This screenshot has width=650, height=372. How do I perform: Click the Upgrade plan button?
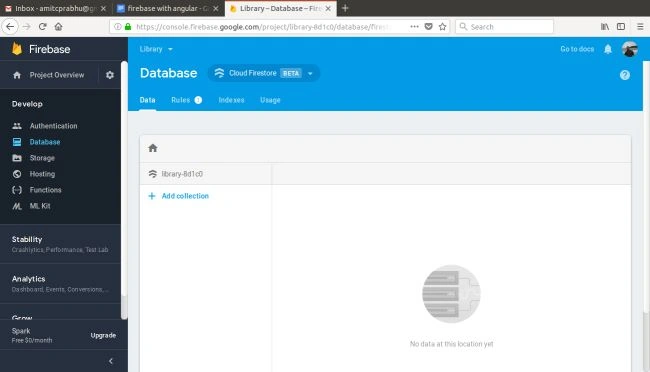pos(103,335)
